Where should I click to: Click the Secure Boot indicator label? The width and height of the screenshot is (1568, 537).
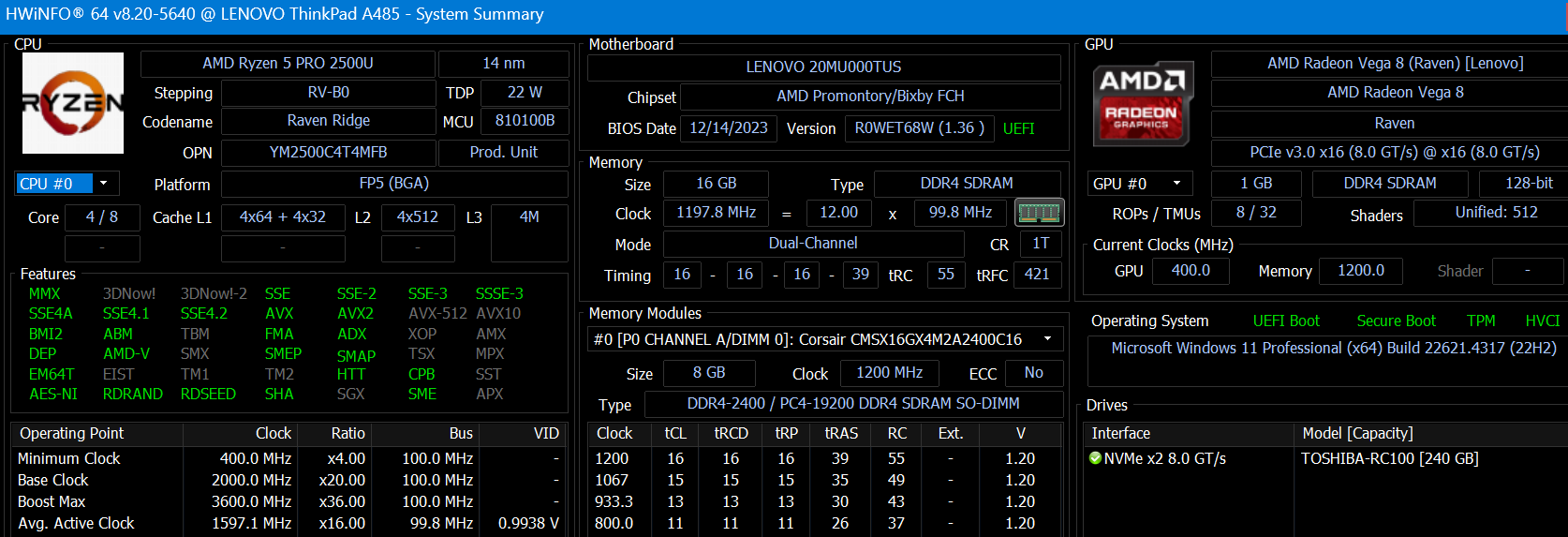[x=1396, y=321]
